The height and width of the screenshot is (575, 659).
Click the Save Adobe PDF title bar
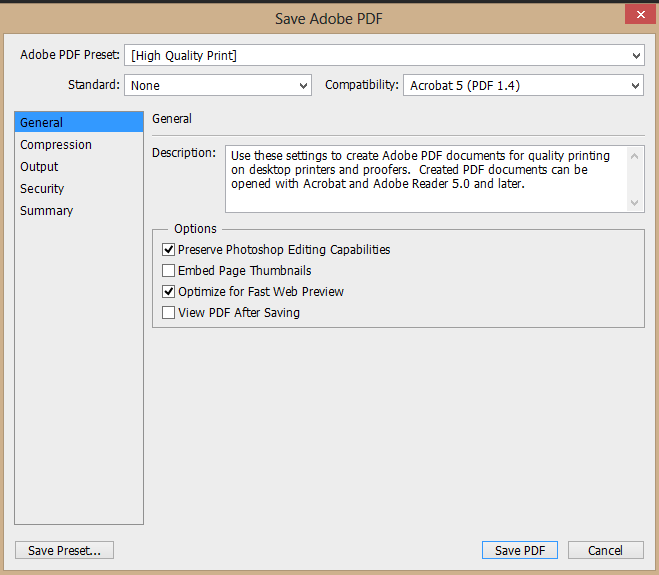coord(329,18)
